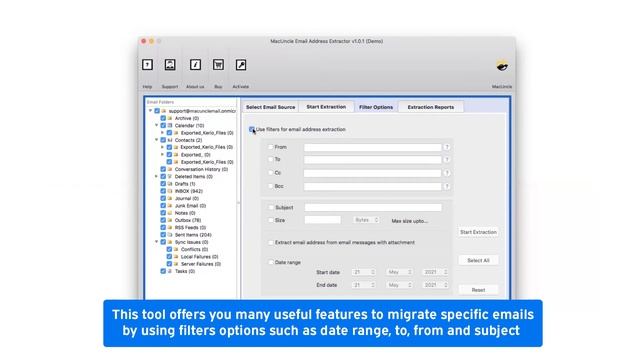Click the help icon beside Bcc field
Image resolution: width=640 pixels, height=360 pixels.
point(447,187)
